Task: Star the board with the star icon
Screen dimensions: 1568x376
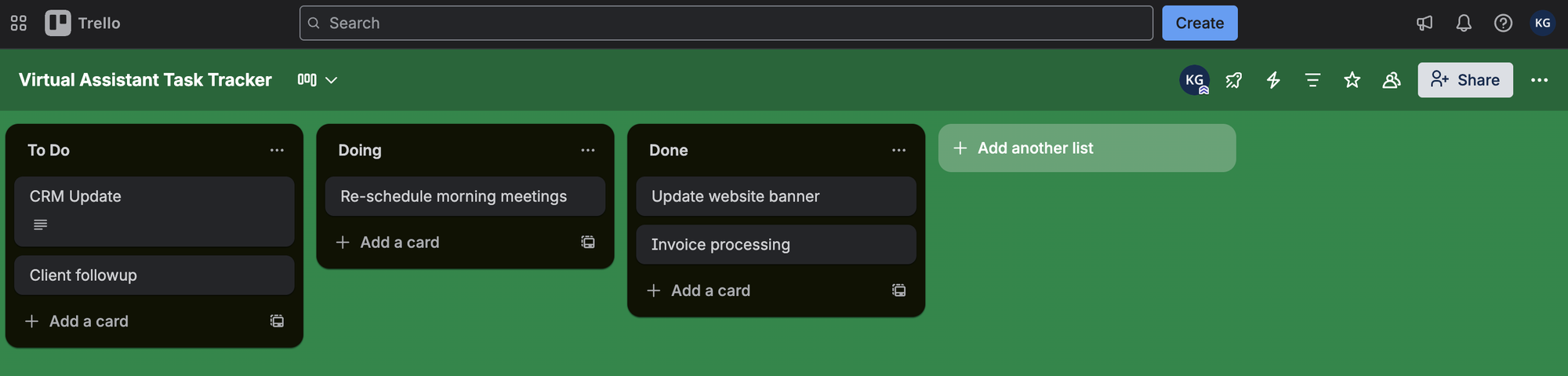Action: tap(1352, 80)
